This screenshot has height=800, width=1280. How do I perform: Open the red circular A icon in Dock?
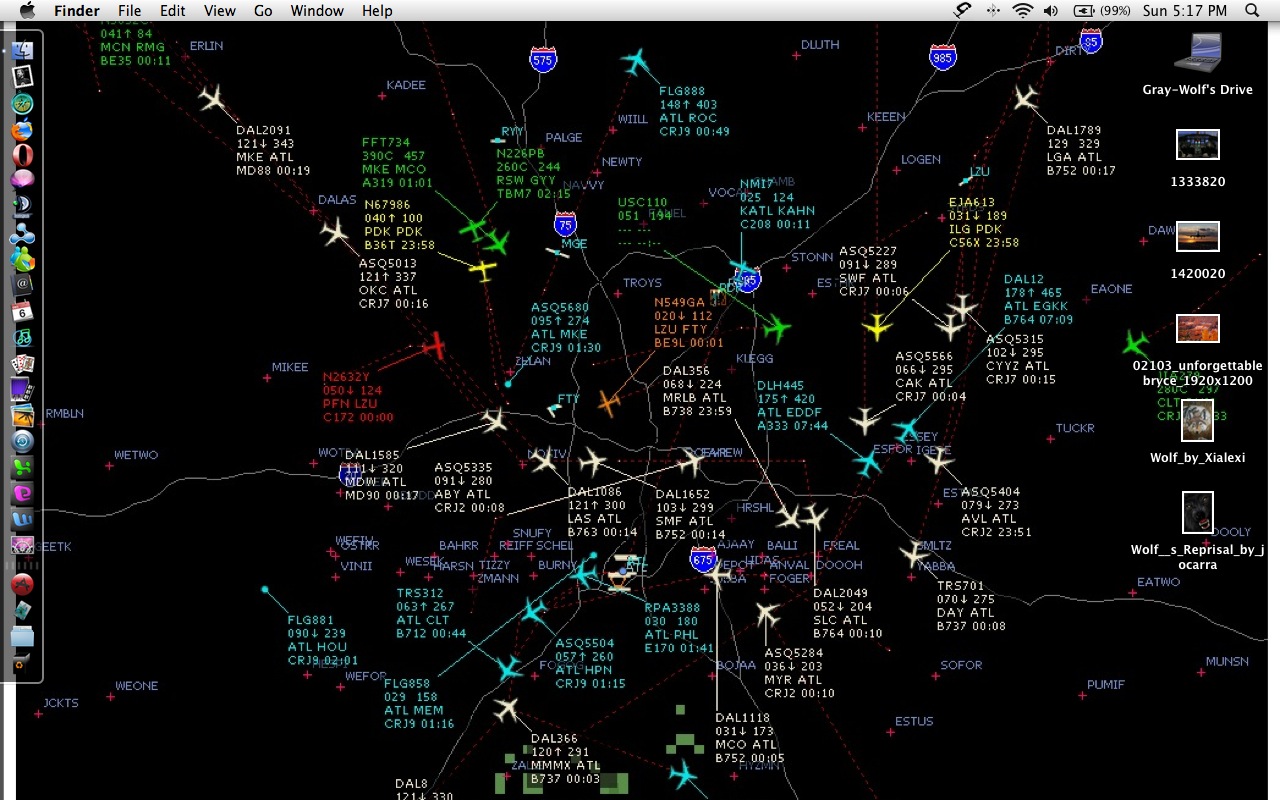pyautogui.click(x=22, y=584)
